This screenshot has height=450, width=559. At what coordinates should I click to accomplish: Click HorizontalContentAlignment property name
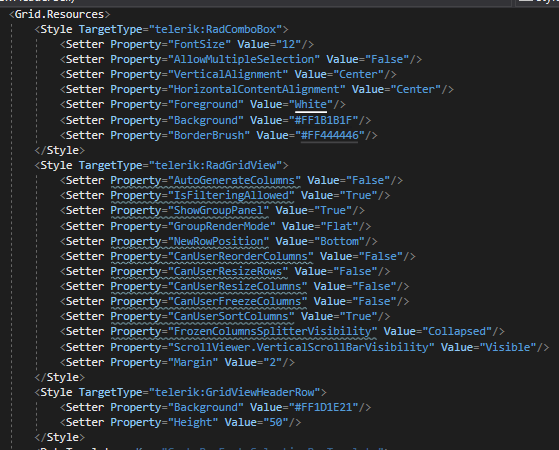257,89
